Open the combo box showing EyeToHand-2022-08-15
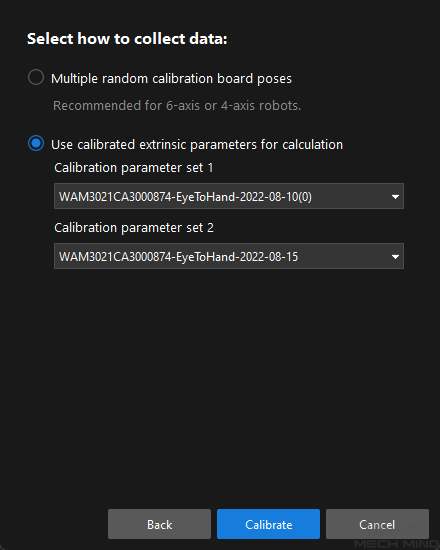Screen dimensions: 440x550 click(229, 256)
